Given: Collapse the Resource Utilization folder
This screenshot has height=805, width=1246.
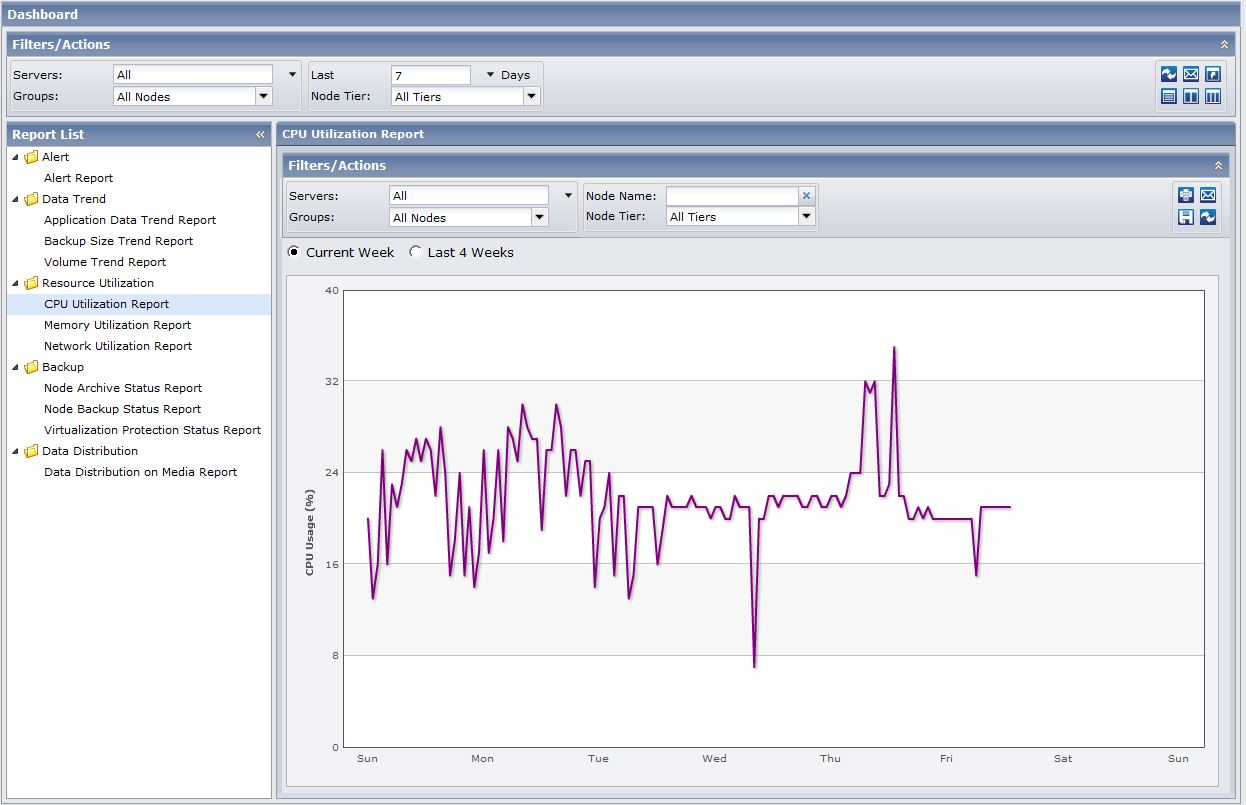Looking at the screenshot, I should coord(15,283).
